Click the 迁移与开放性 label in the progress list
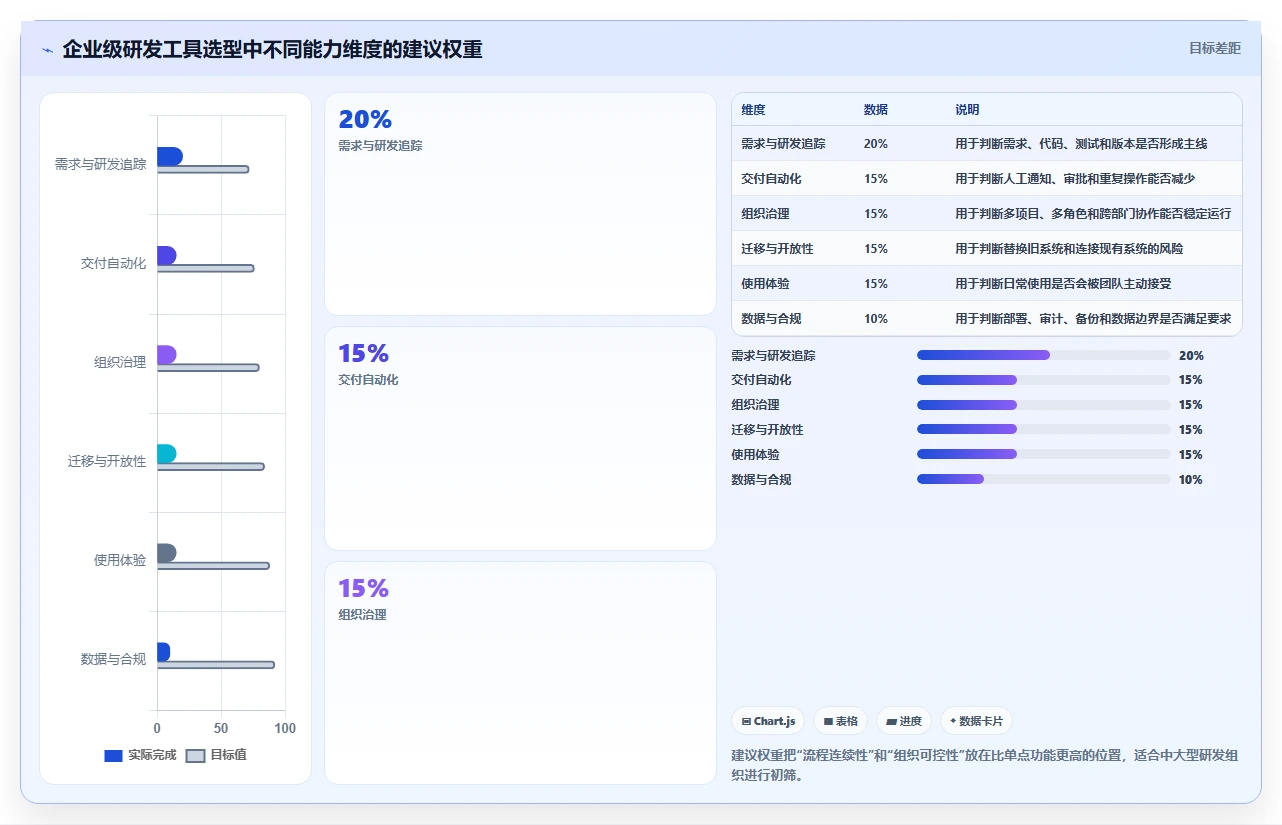 tap(767, 430)
